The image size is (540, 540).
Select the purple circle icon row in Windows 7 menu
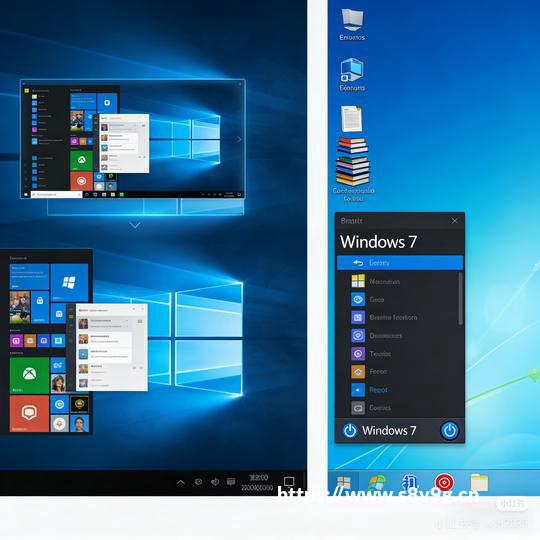[x=399, y=354]
